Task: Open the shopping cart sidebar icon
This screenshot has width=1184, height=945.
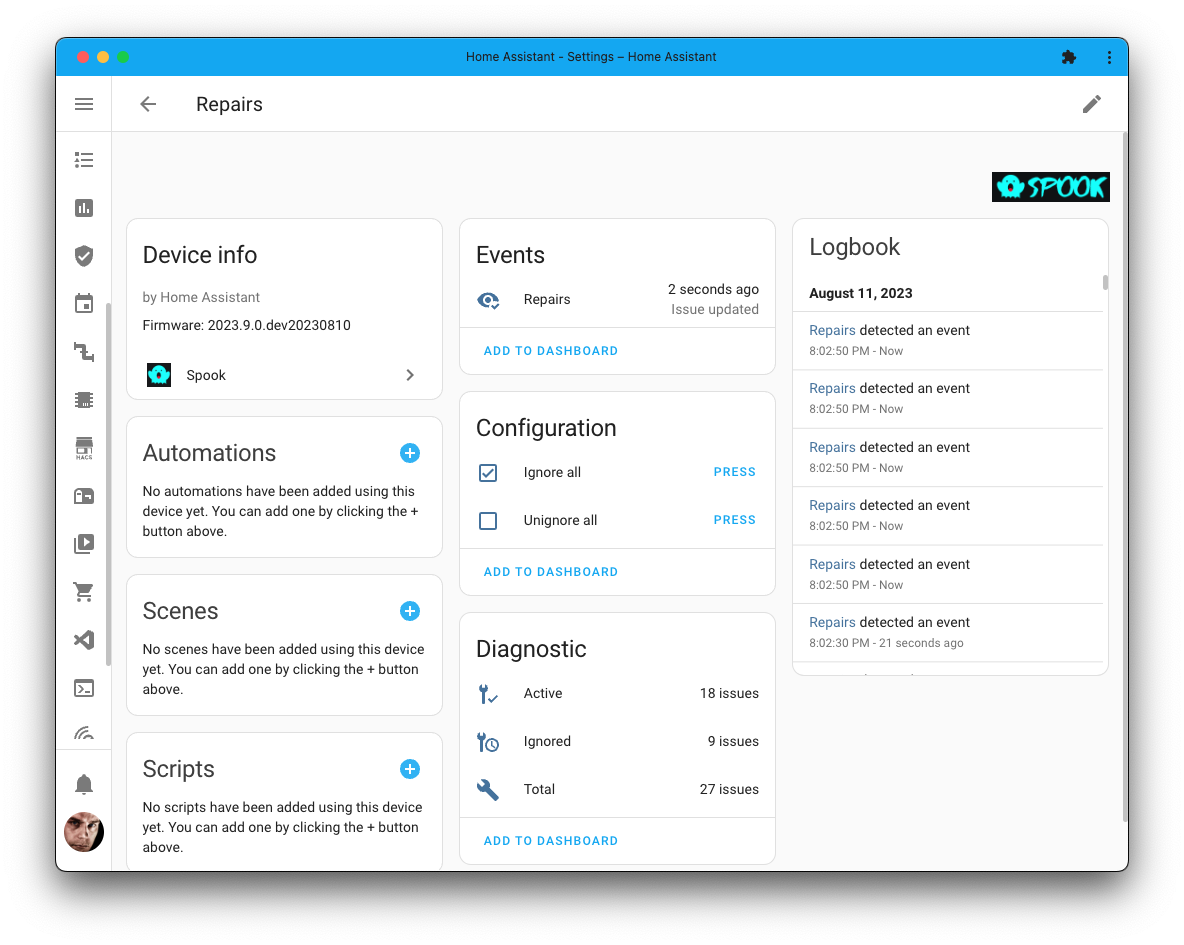Action: coord(84,592)
